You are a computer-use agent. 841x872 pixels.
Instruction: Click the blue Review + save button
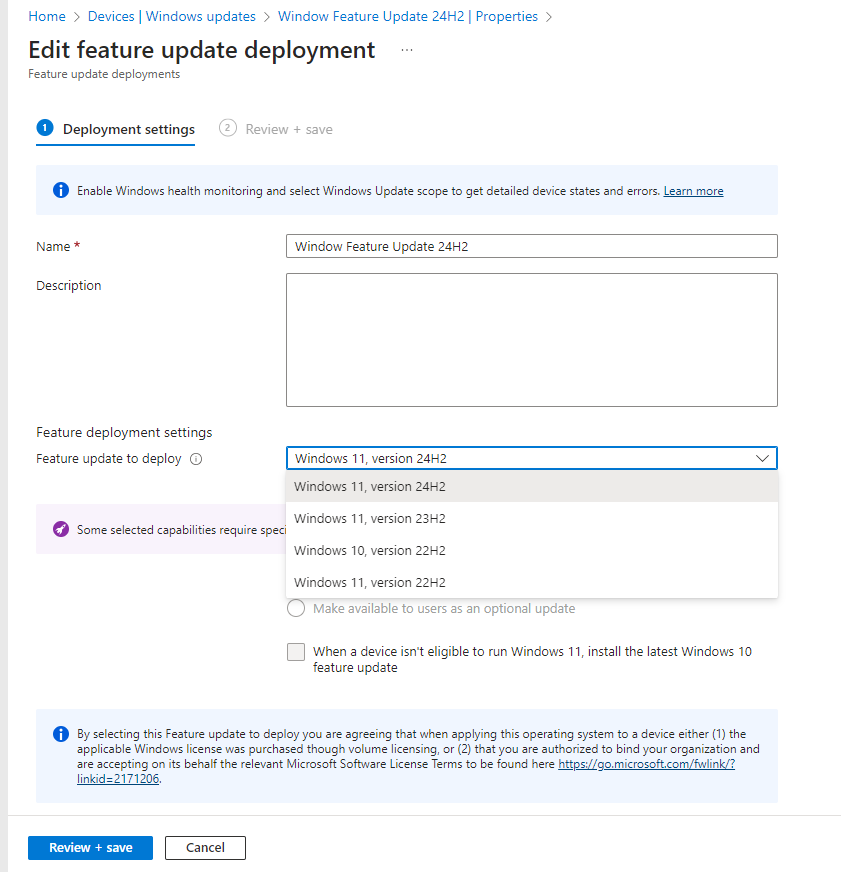(x=90, y=848)
